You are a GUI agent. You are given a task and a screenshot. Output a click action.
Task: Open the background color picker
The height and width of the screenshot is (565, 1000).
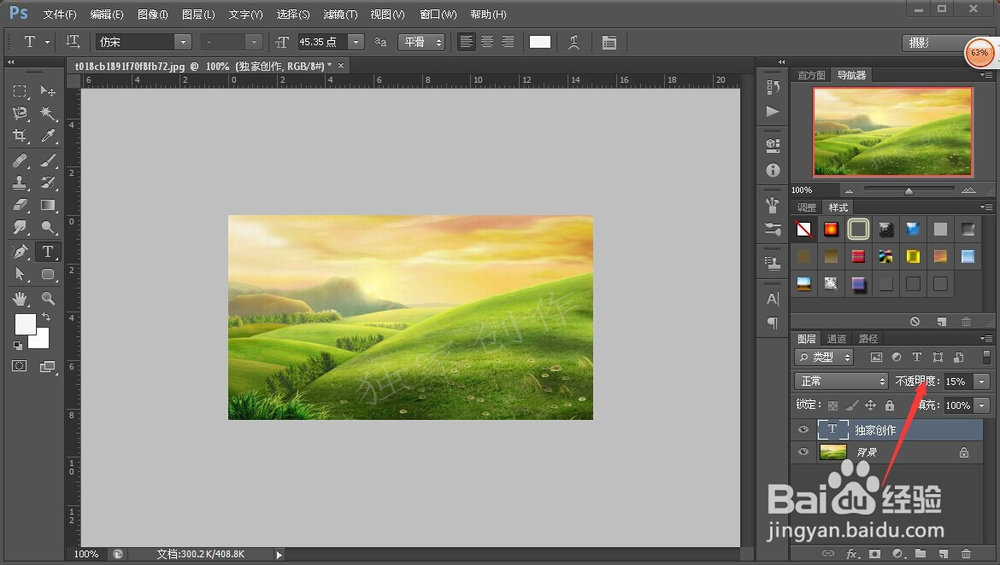(x=42, y=341)
